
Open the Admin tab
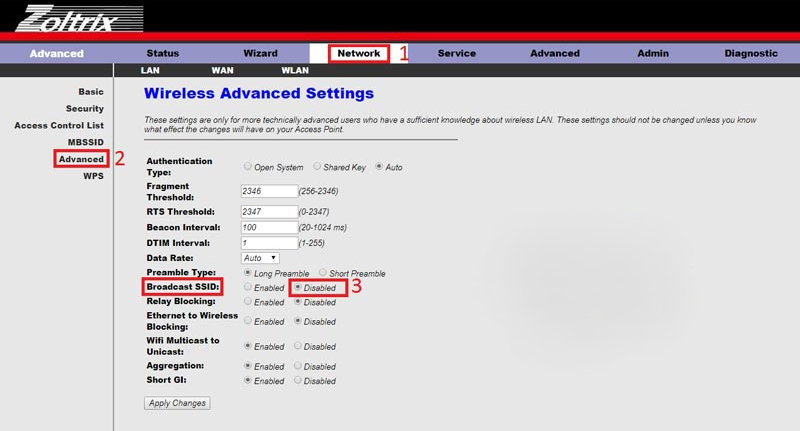pyautogui.click(x=653, y=53)
